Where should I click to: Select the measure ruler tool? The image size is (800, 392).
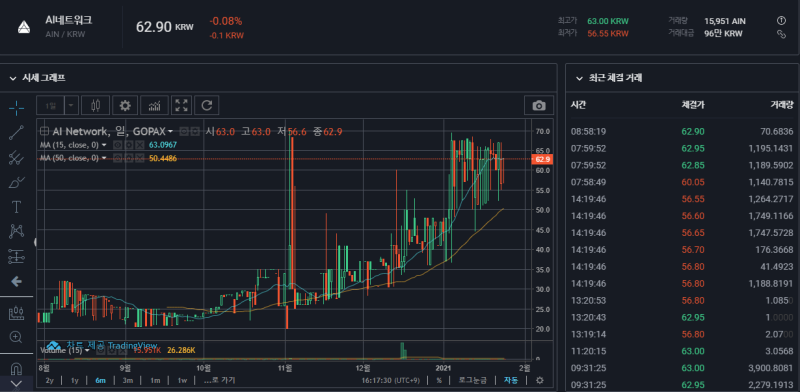point(16,312)
